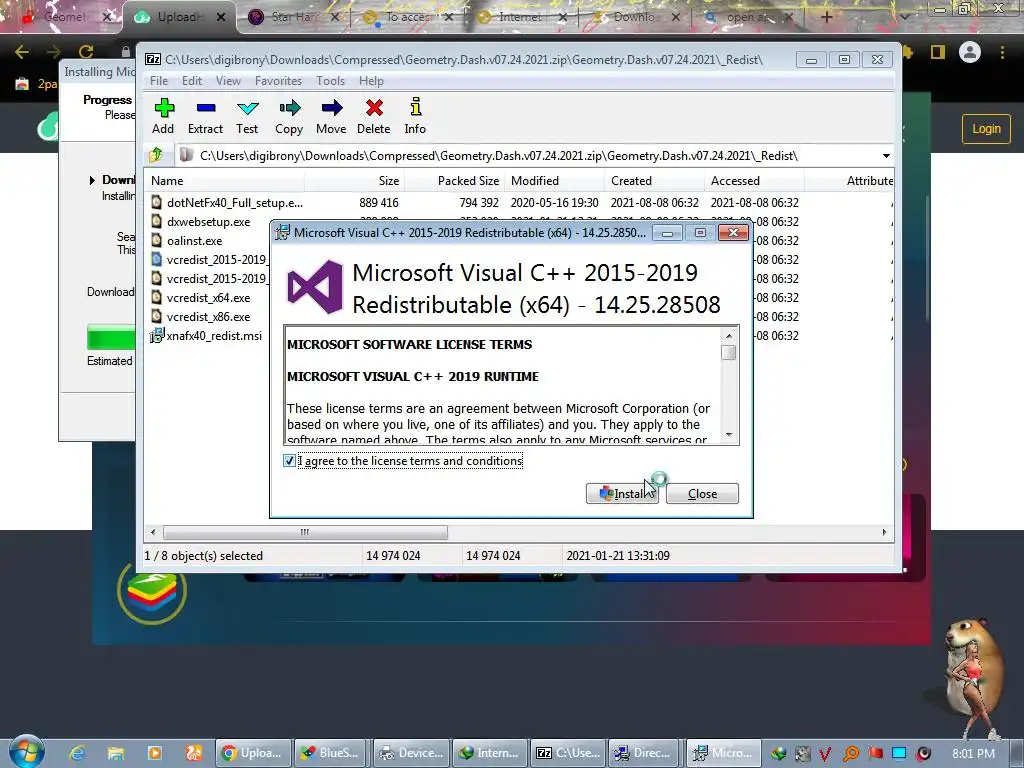Open the Favorites menu in 7-Zip
Screen dimensions: 1024x768
278,81
